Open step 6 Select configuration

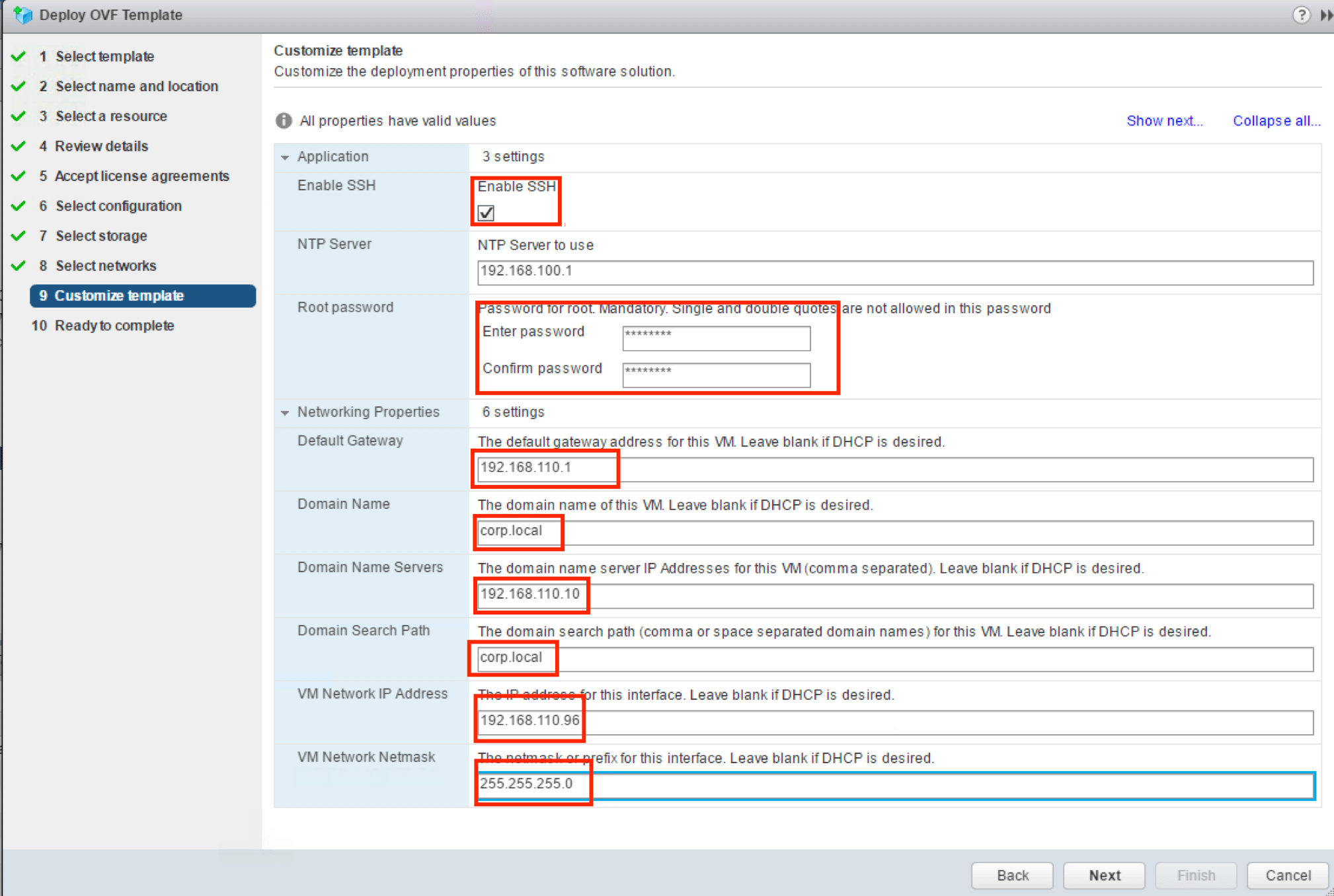point(118,206)
